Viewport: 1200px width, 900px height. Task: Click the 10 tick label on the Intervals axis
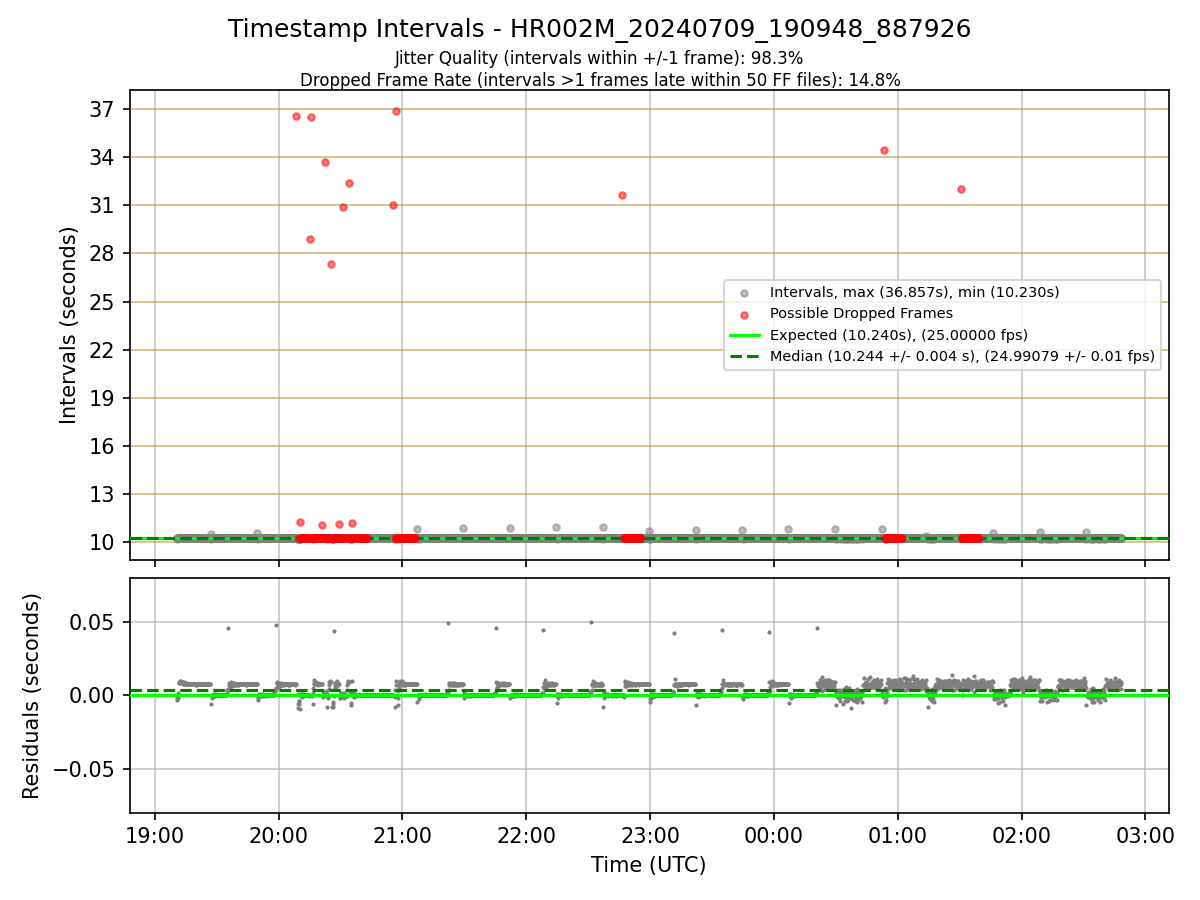tap(103, 542)
